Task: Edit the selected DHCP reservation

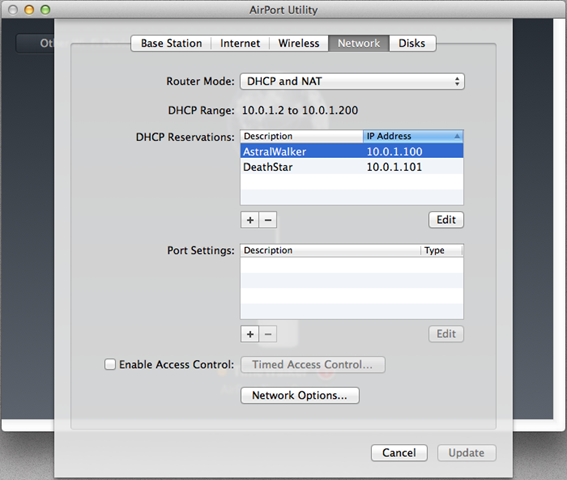Action: point(446,220)
